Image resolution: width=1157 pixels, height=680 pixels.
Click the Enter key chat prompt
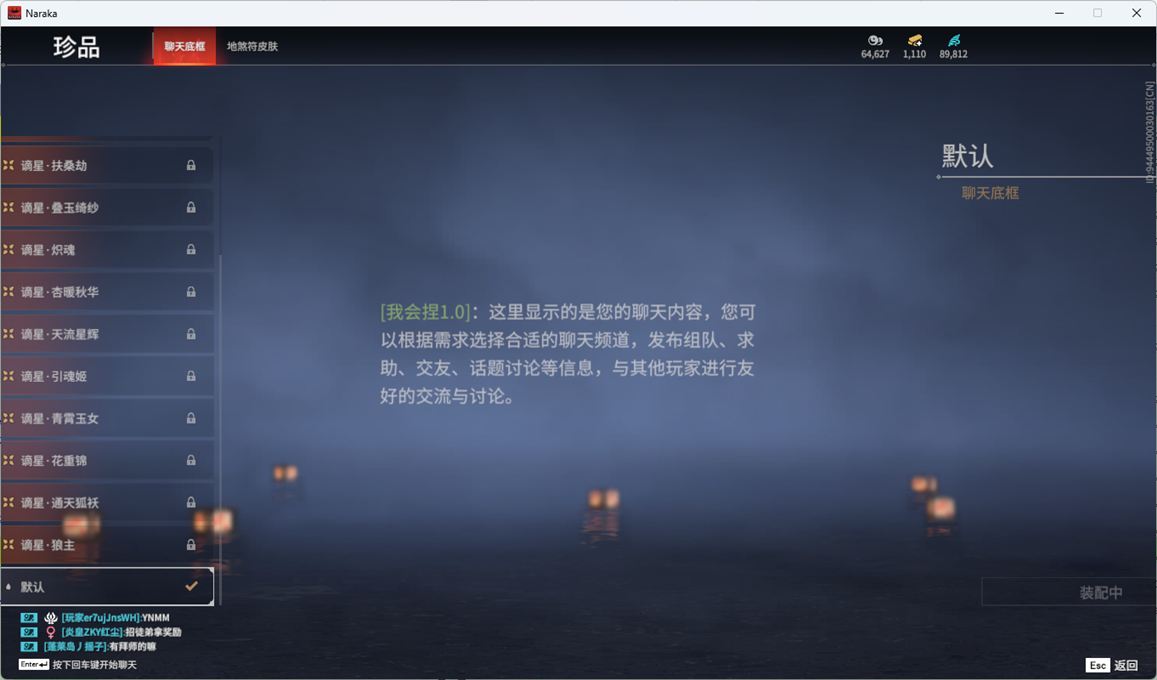click(34, 665)
